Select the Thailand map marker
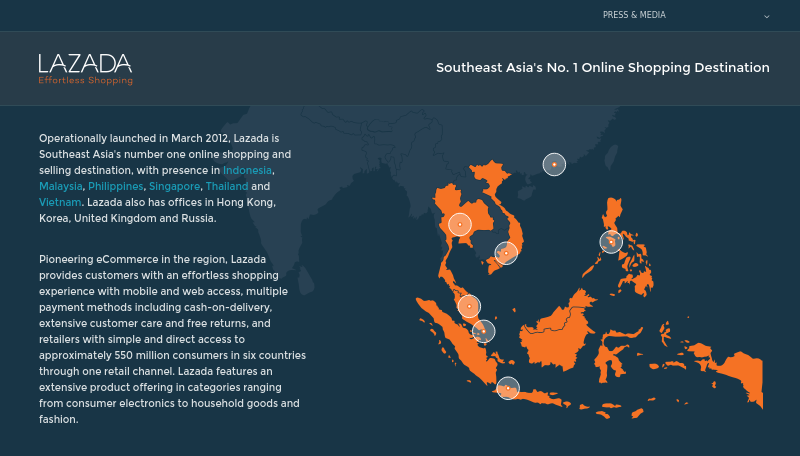 pos(460,224)
